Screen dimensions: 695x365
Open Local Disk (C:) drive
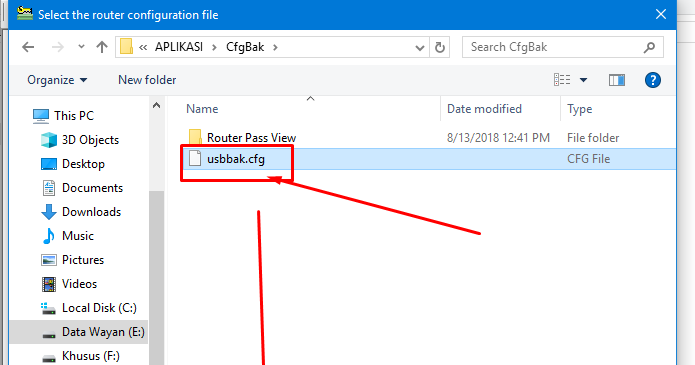coord(99,308)
